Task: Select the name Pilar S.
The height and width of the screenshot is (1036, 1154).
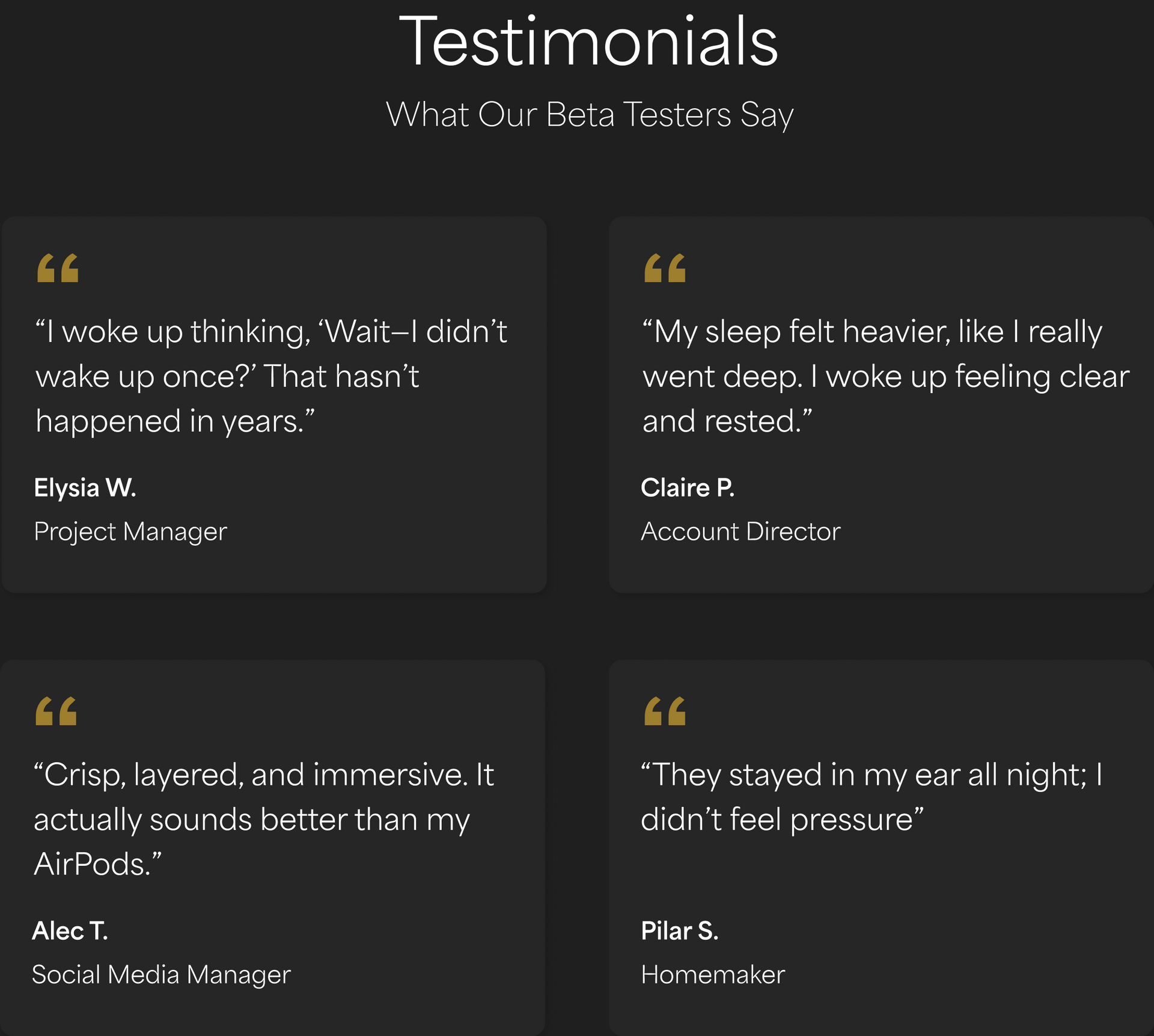Action: [680, 930]
